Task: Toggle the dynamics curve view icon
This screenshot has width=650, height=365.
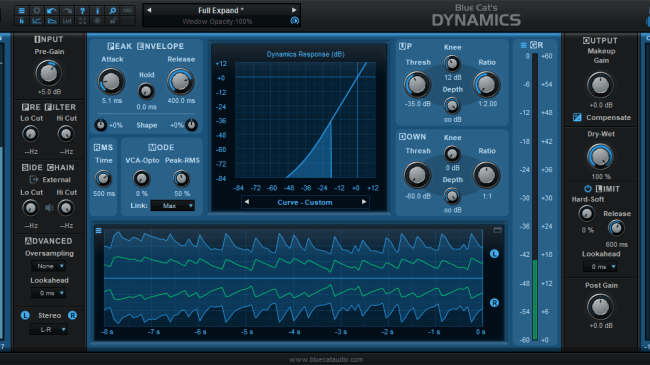Action: 37,21
